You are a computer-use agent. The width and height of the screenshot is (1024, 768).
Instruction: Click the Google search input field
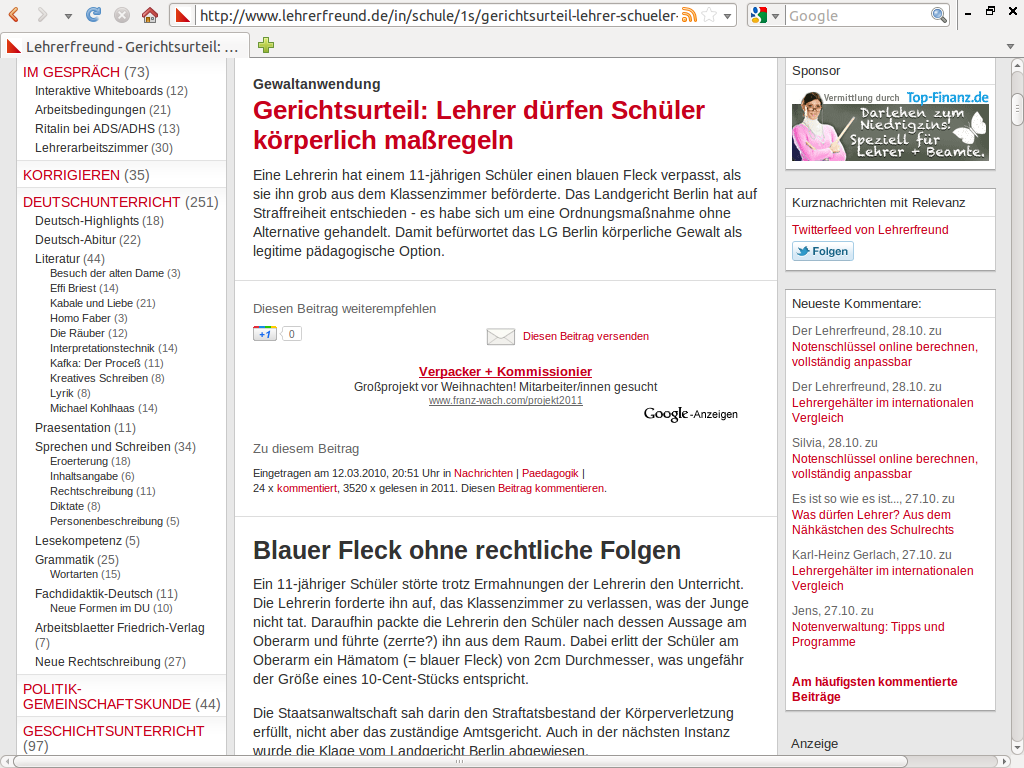(x=857, y=16)
